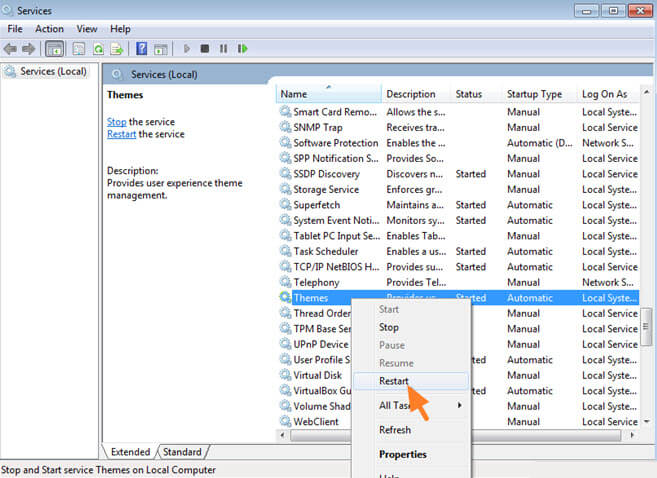
Task: Click the Start Service play icon
Action: click(x=187, y=49)
